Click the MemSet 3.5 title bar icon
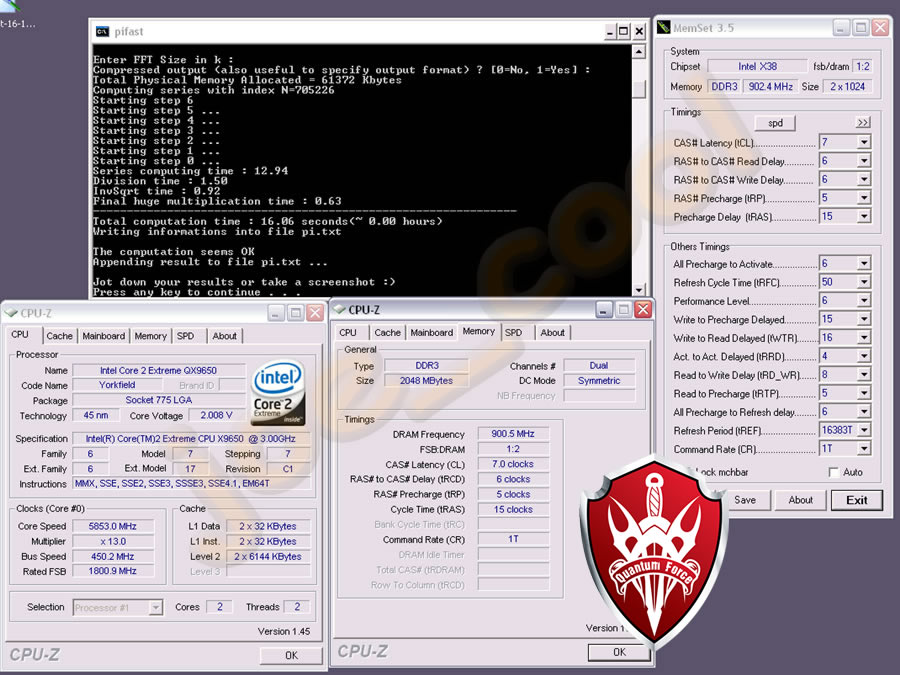 [664, 28]
